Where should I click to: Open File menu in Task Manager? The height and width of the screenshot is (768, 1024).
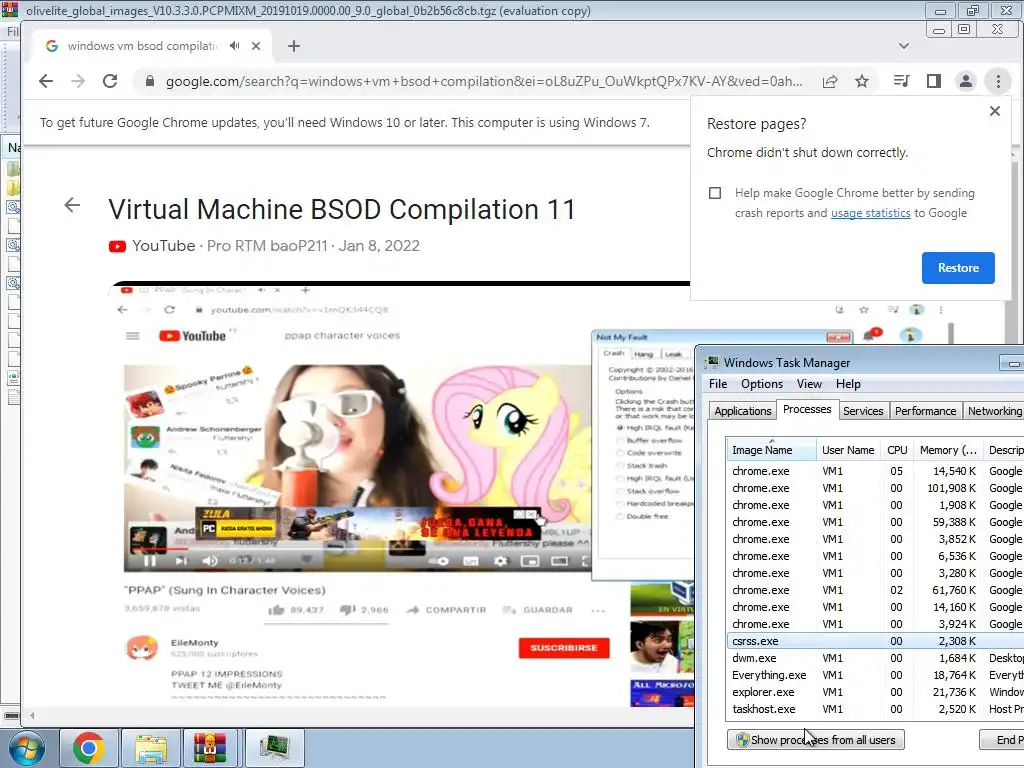(x=718, y=384)
